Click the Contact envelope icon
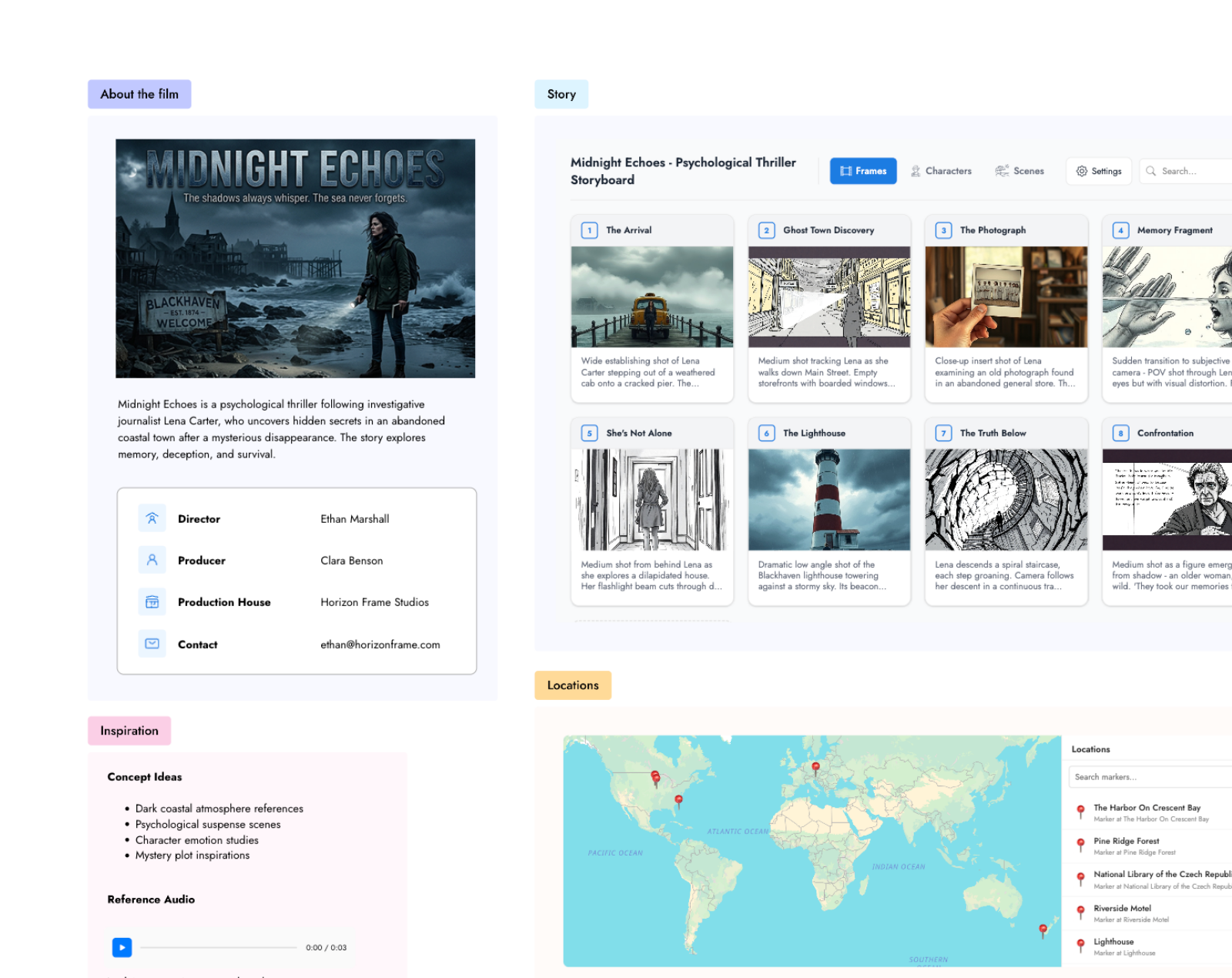Screen dimensions: 1232x978 152,644
